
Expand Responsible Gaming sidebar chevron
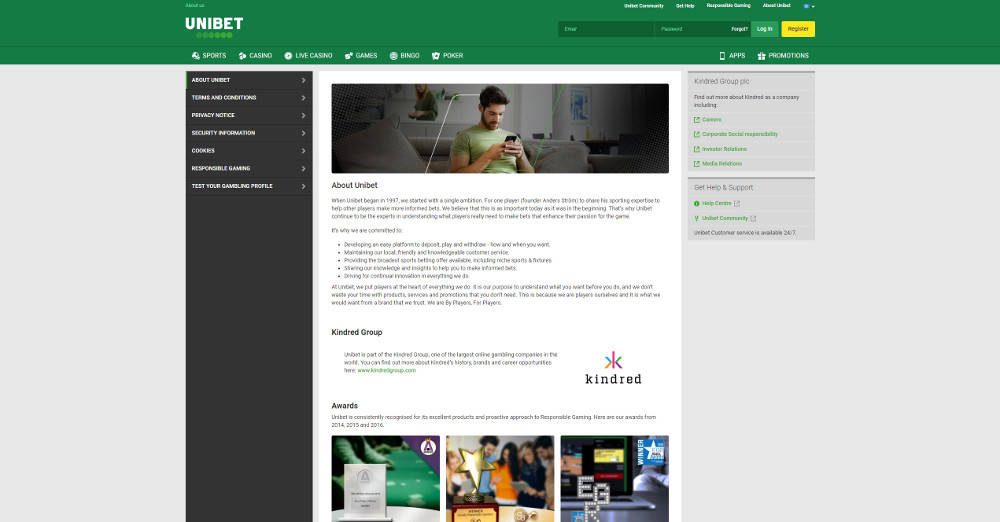(x=303, y=168)
